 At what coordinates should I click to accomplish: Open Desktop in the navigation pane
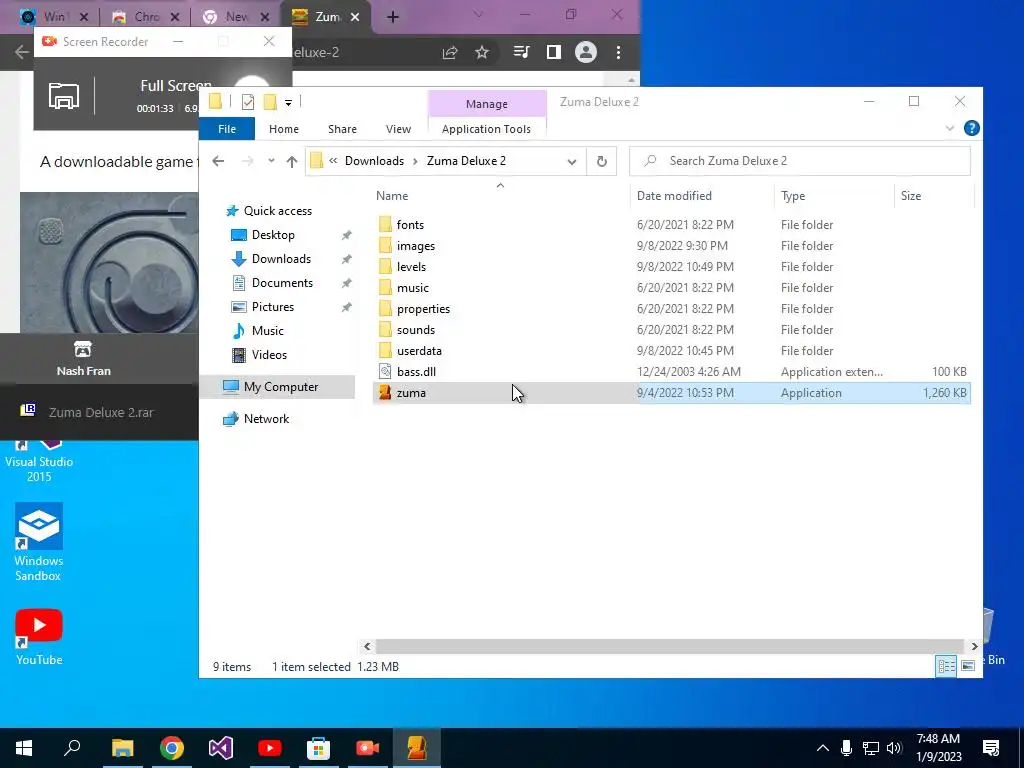pos(273,234)
